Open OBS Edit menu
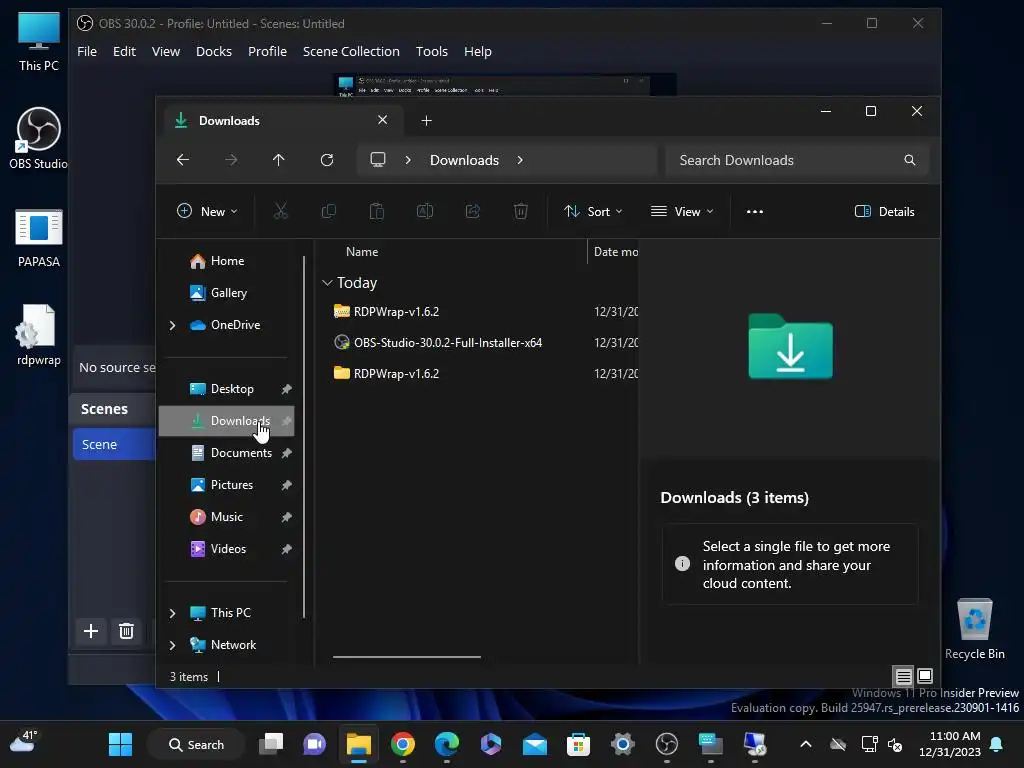The height and width of the screenshot is (768, 1024). [124, 52]
